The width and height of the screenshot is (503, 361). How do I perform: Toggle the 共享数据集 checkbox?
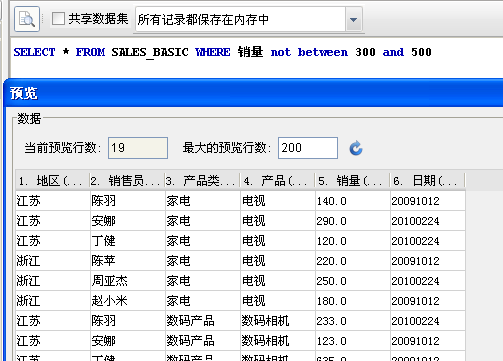tap(58, 19)
